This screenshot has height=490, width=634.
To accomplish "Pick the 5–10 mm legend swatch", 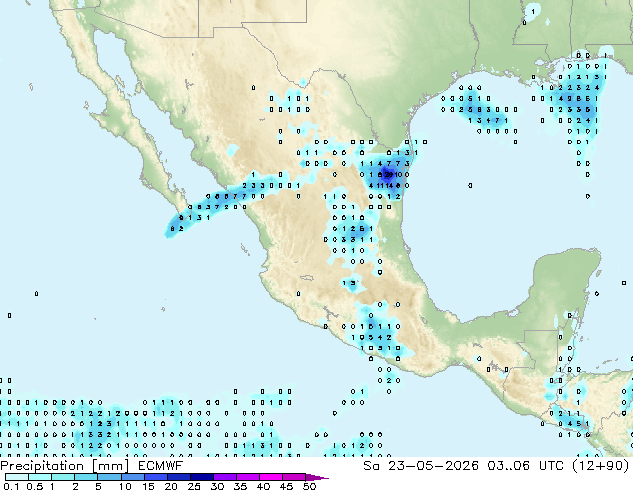I will (109, 477).
